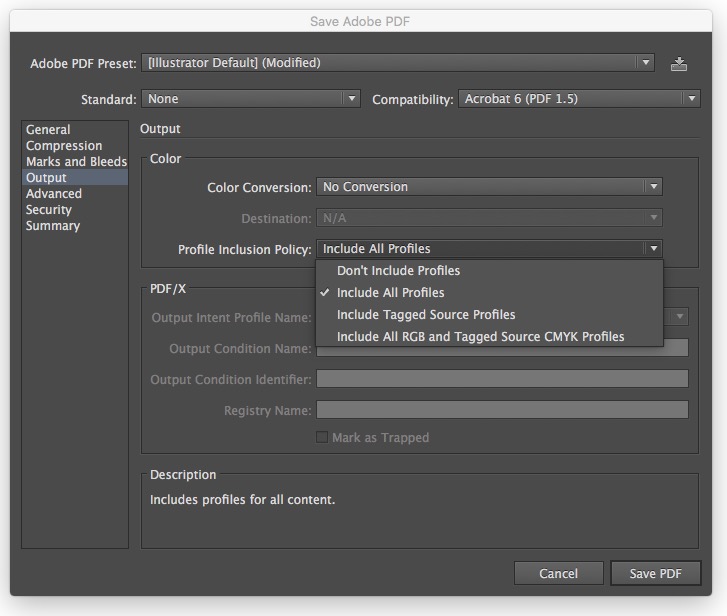Switch to the Marks and Bleeds section
Viewport: 727px width, 616px height.
tap(77, 161)
